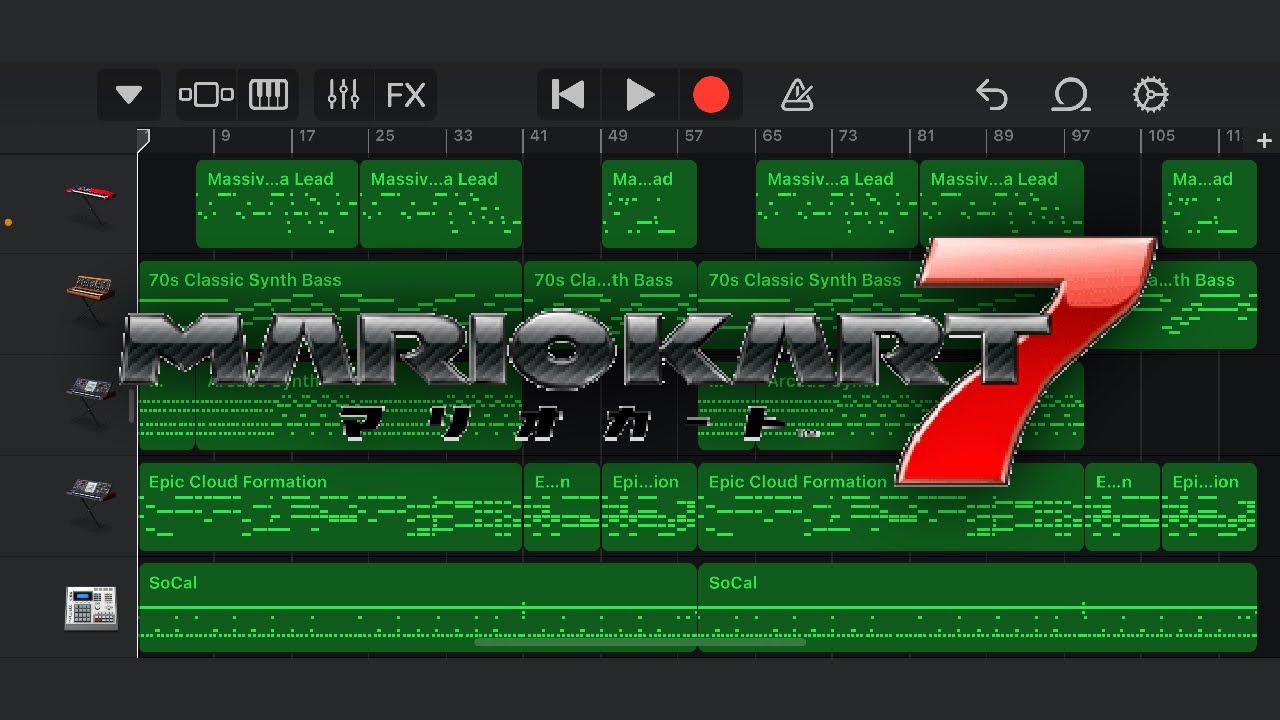The width and height of the screenshot is (1280, 720).
Task: Start playback with Play button
Action: tap(640, 95)
